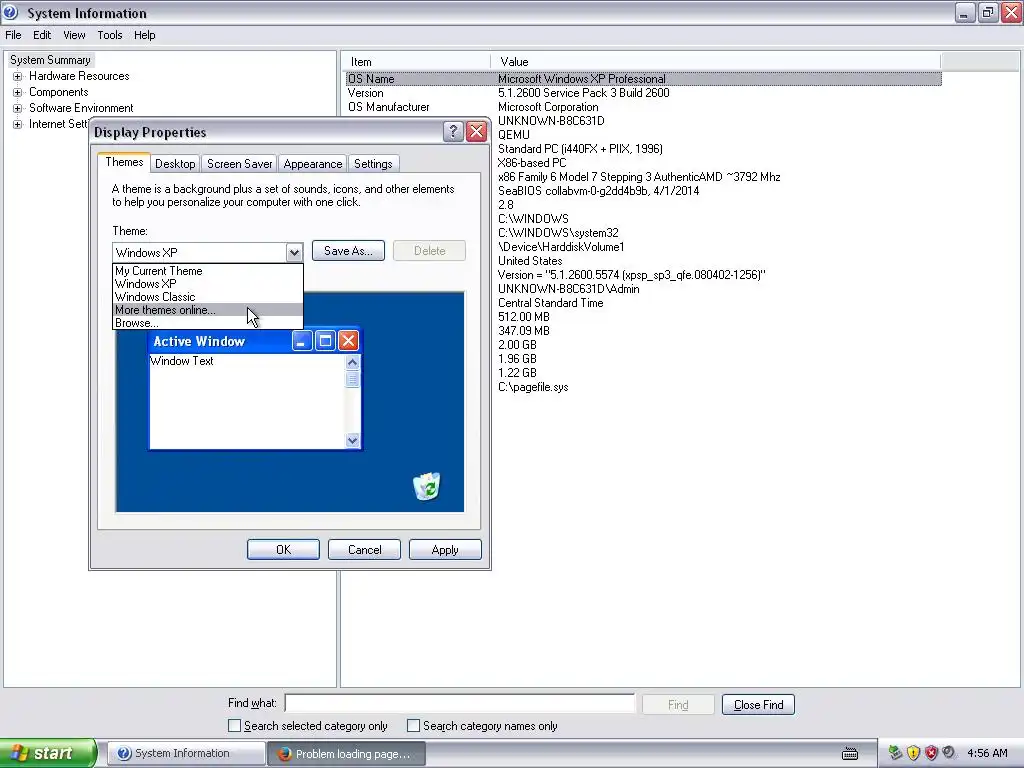Select the Themes tab
Screen dimensions: 1024x768
(124, 162)
